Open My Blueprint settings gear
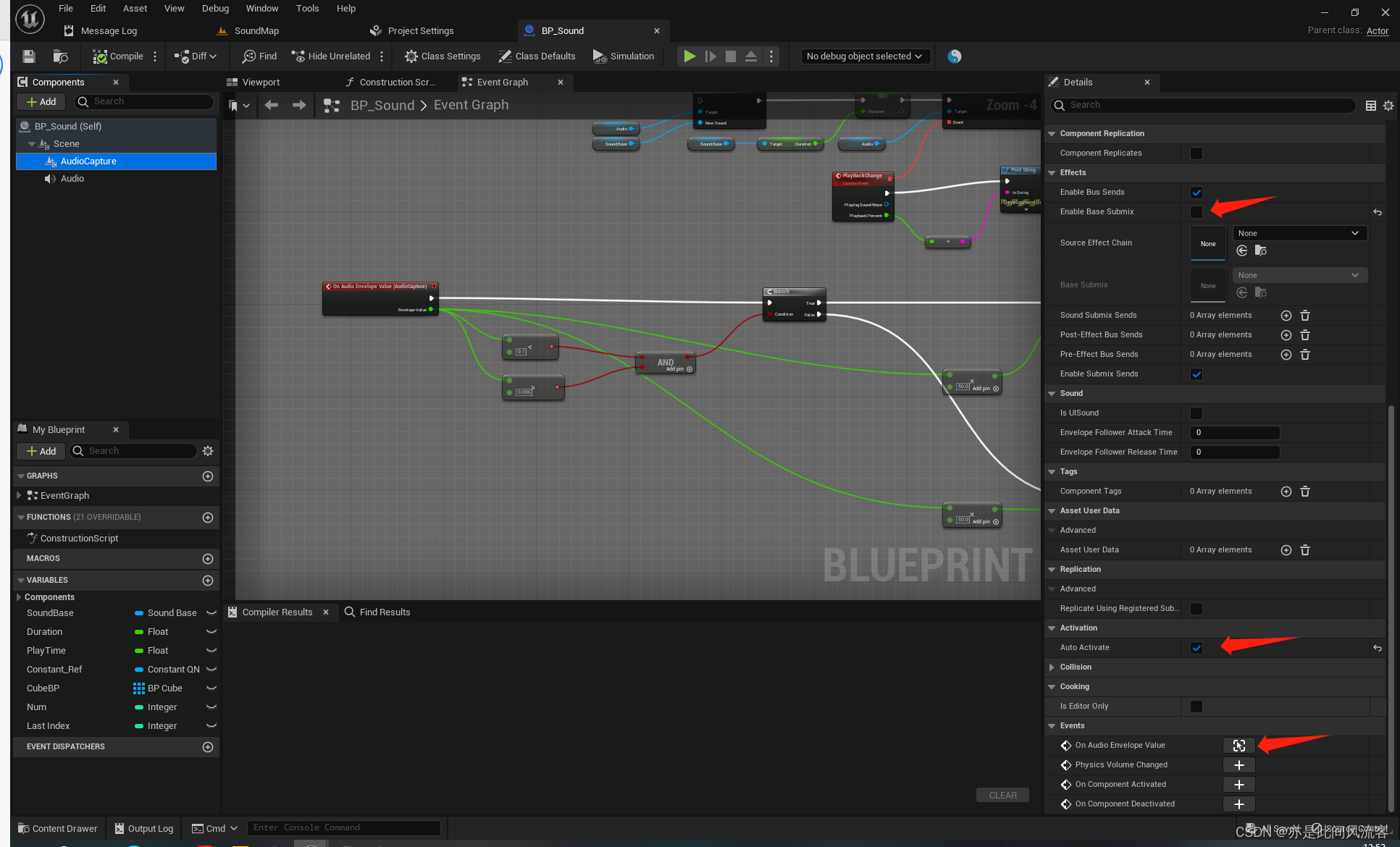This screenshot has height=847, width=1400. [208, 451]
